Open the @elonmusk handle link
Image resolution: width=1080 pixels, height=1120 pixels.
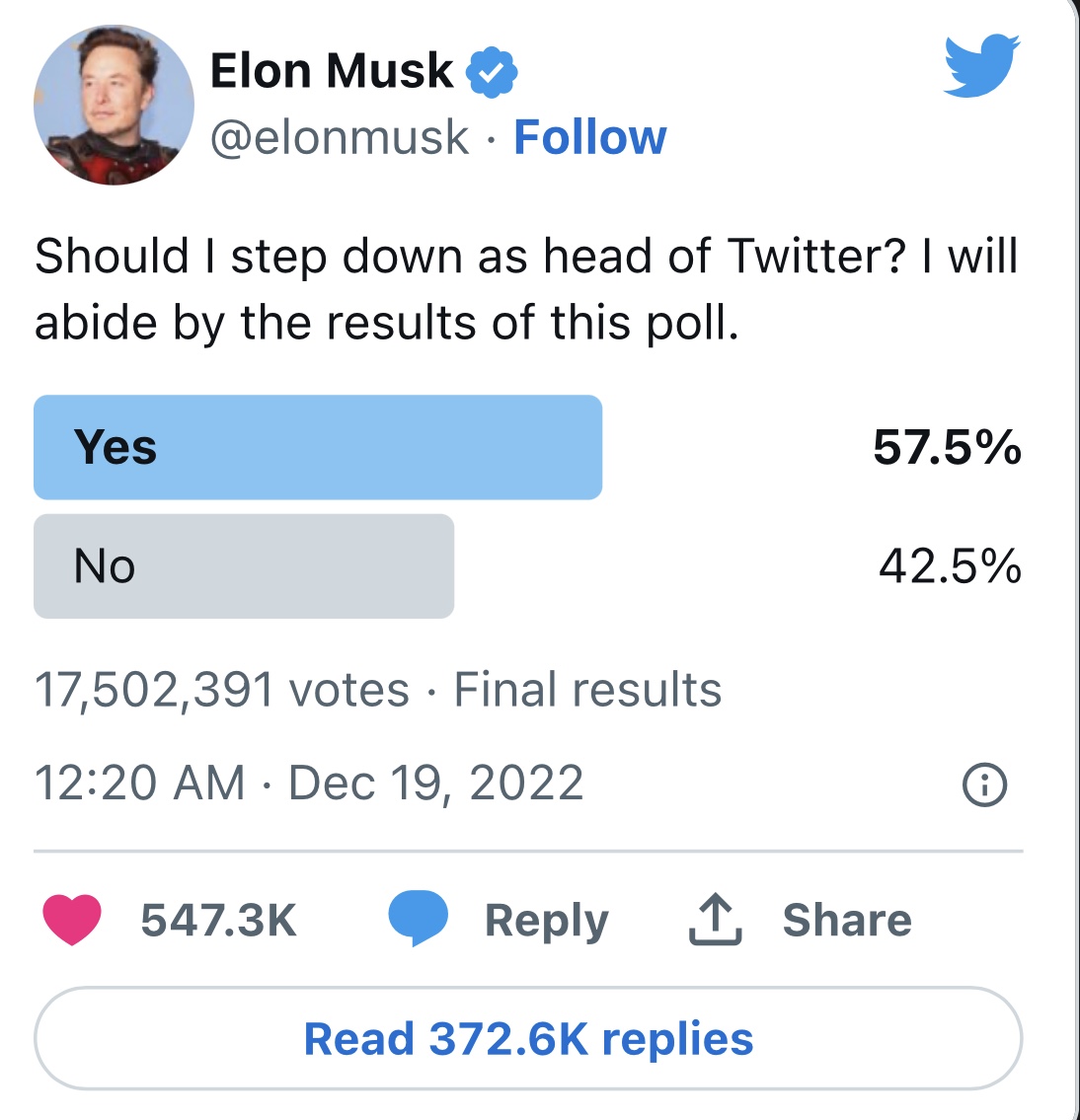point(340,137)
